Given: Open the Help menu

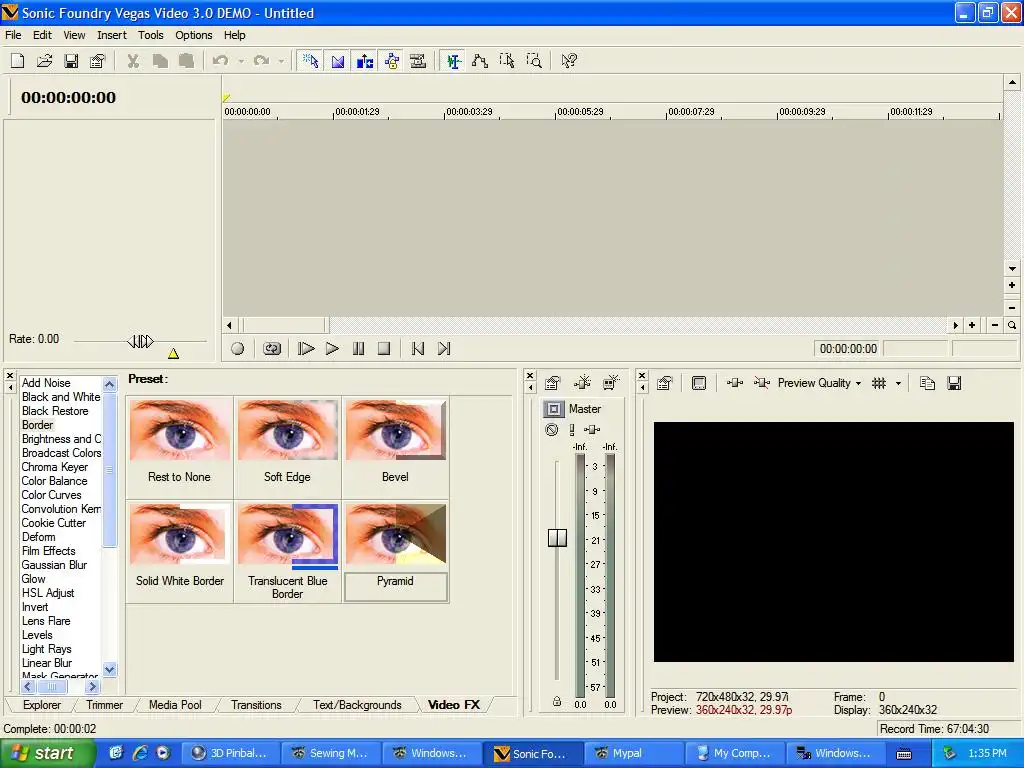Looking at the screenshot, I should (x=234, y=35).
